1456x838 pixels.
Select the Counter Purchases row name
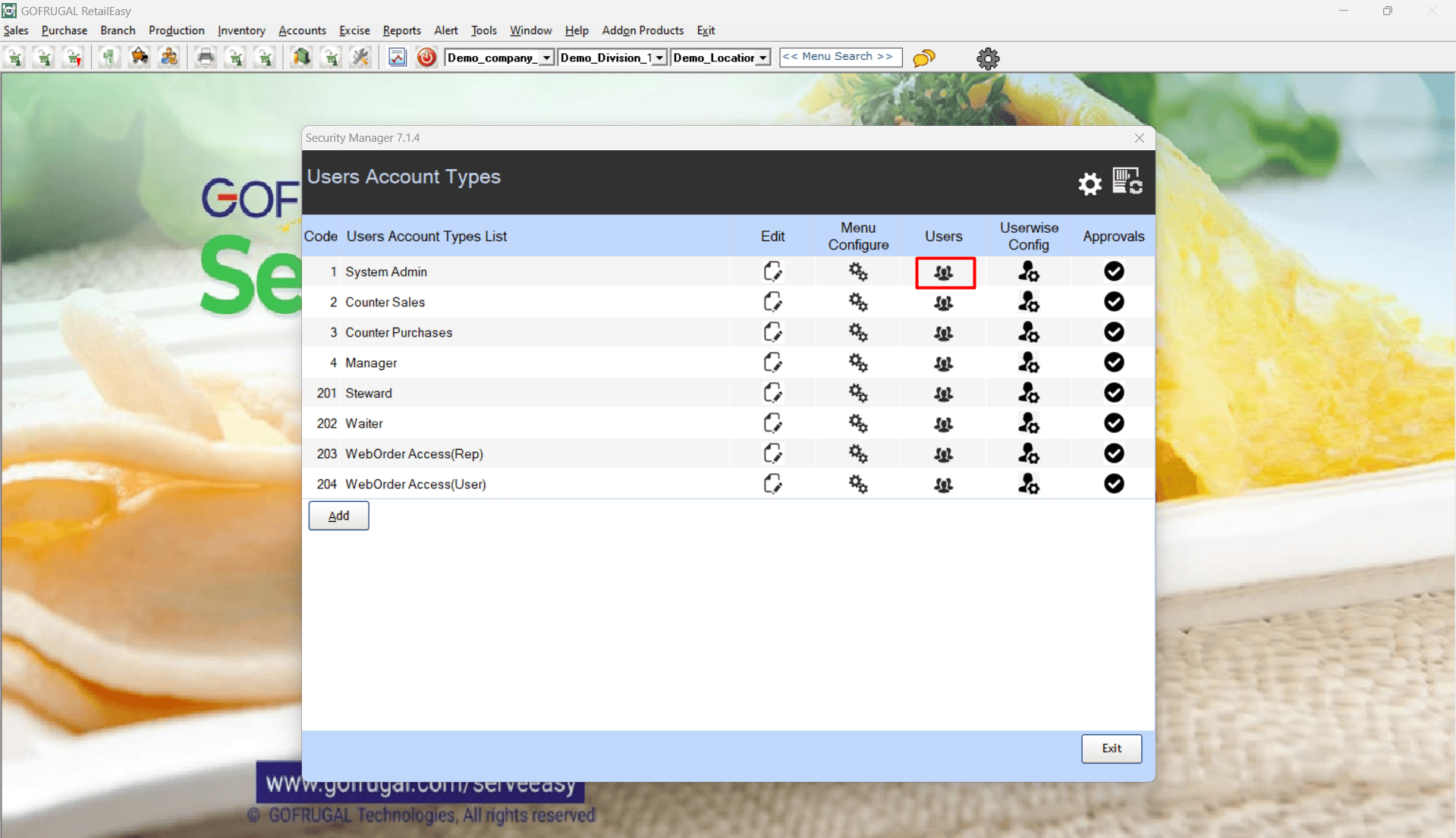398,332
